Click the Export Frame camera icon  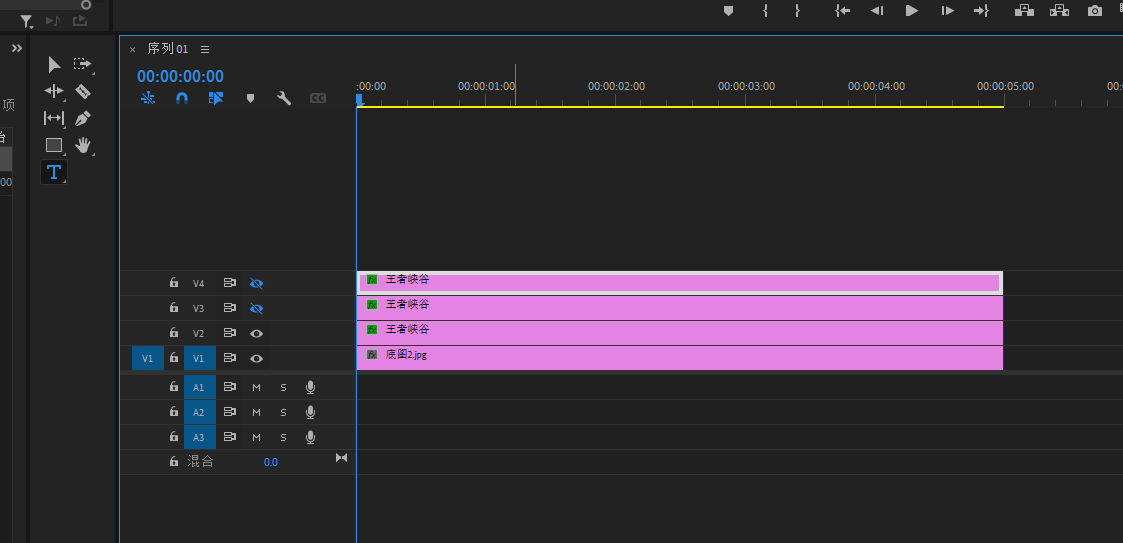click(1095, 11)
